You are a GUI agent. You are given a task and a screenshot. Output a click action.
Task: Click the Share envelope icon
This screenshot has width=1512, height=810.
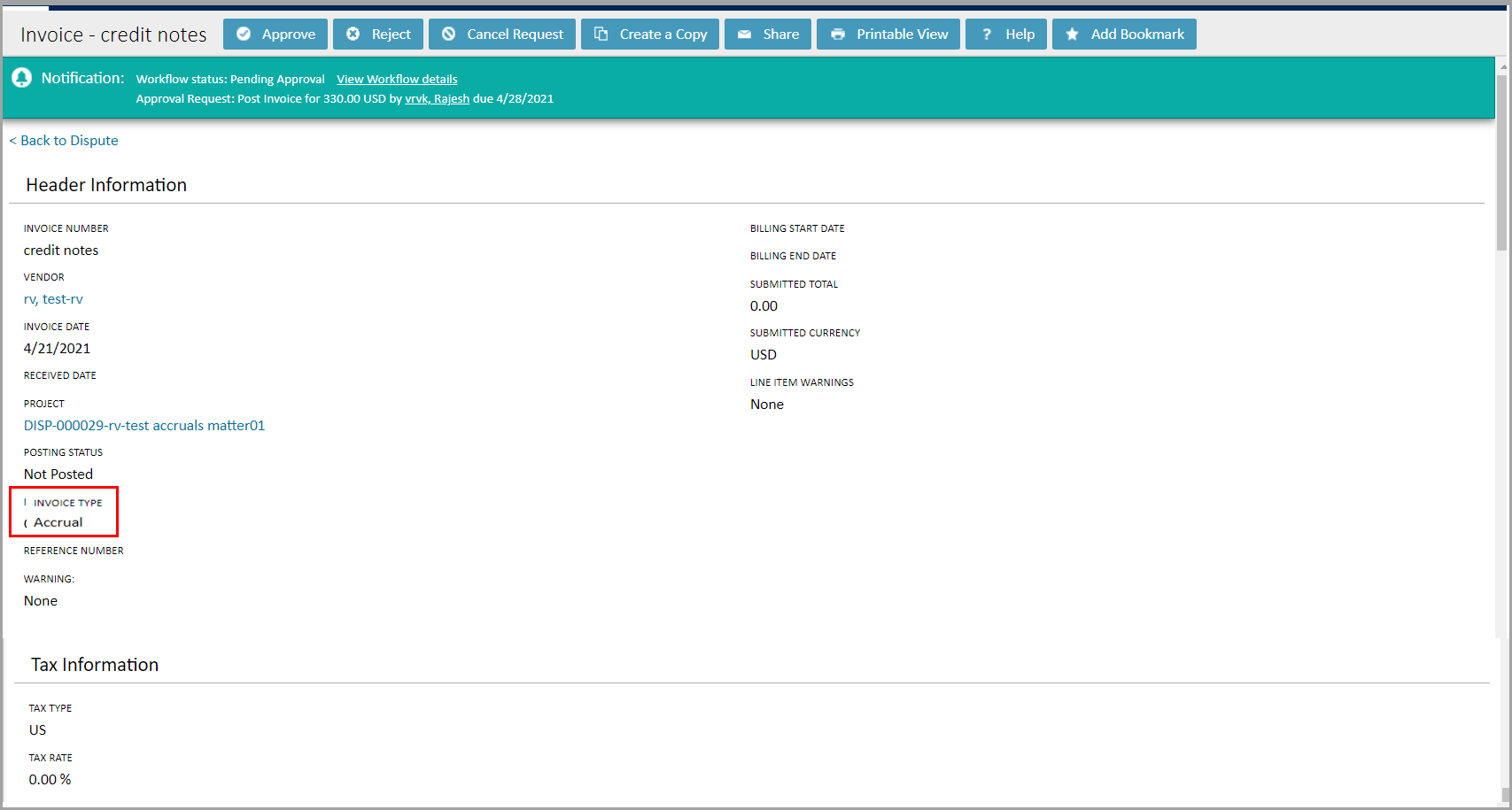[x=745, y=35]
